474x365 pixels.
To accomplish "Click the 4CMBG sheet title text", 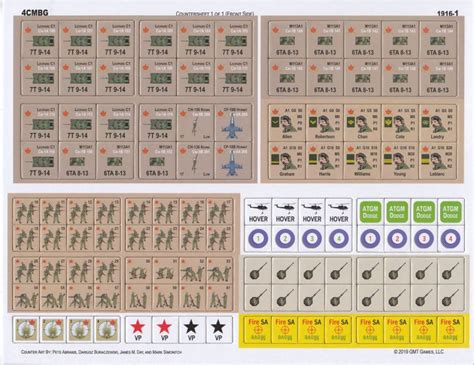I will 35,13.
